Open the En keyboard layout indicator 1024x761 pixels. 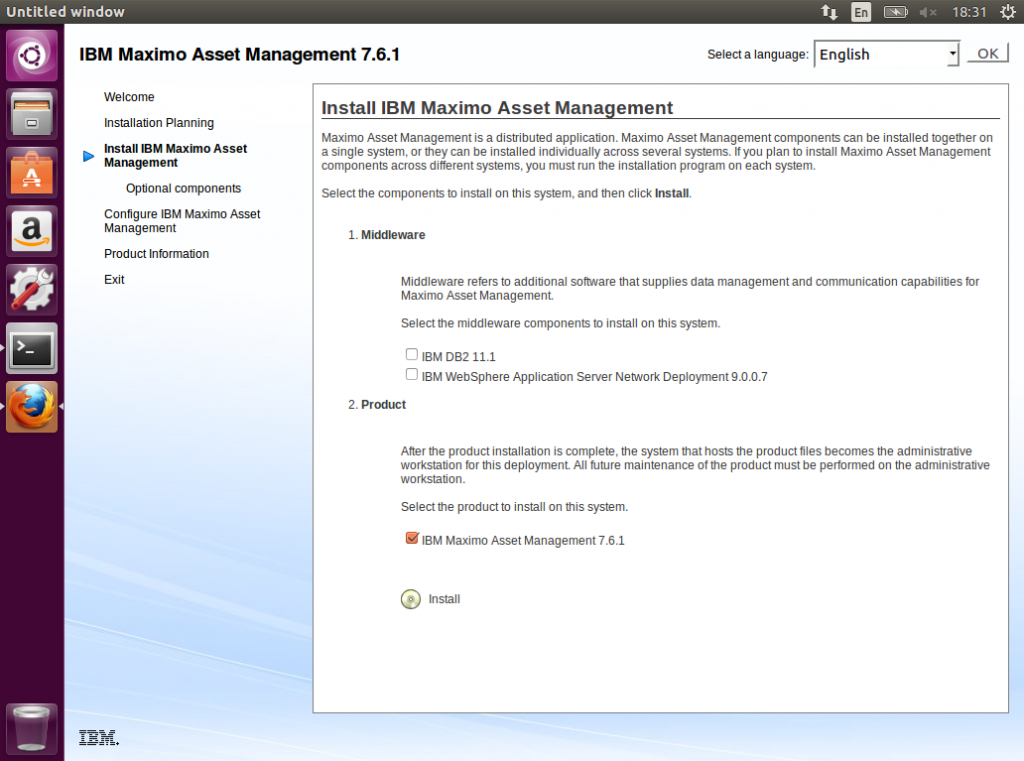tap(861, 12)
